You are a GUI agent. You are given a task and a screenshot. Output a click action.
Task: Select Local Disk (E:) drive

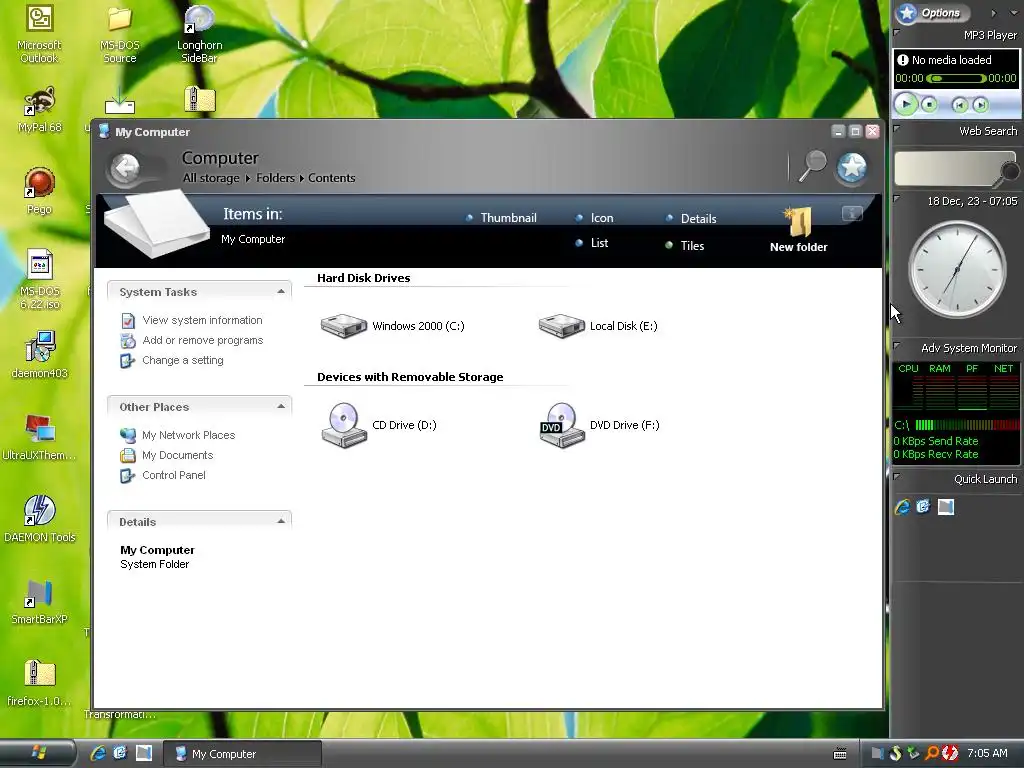point(598,326)
